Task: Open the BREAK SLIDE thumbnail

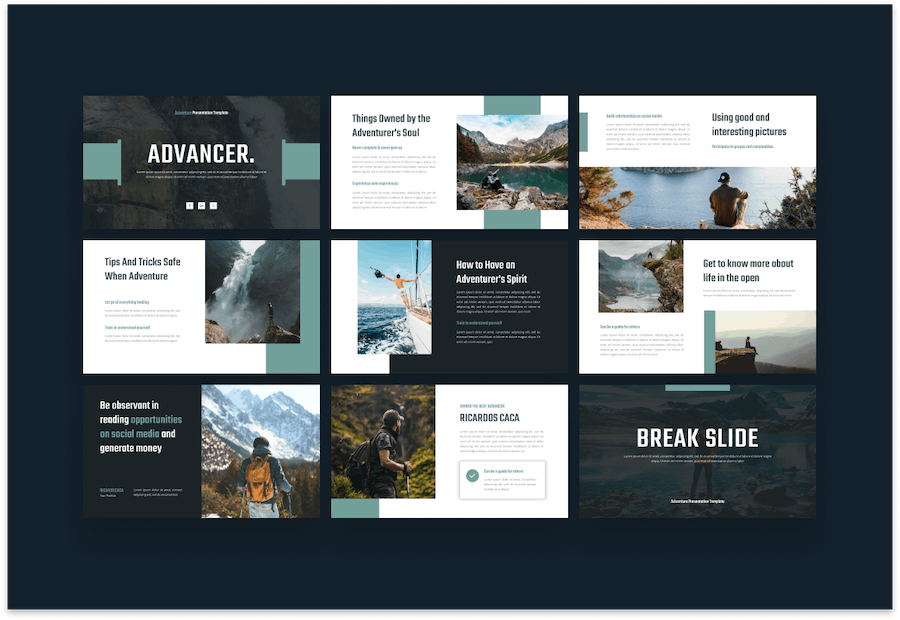Action: (697, 451)
